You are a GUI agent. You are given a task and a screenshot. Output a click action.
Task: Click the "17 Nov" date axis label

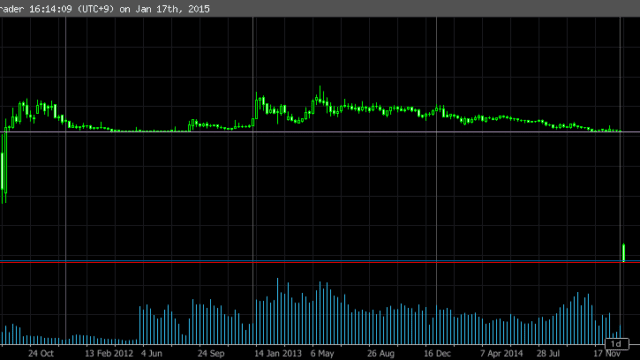click(607, 353)
